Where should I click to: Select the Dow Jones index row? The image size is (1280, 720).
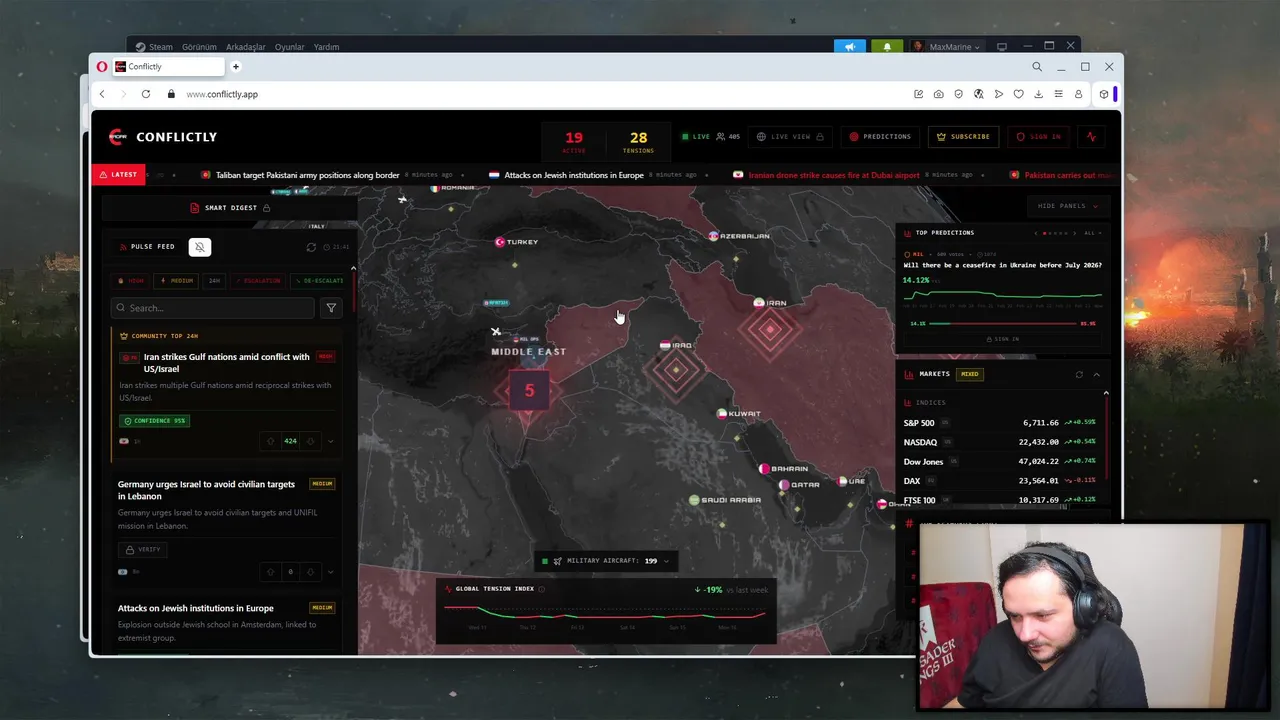(x=1000, y=462)
